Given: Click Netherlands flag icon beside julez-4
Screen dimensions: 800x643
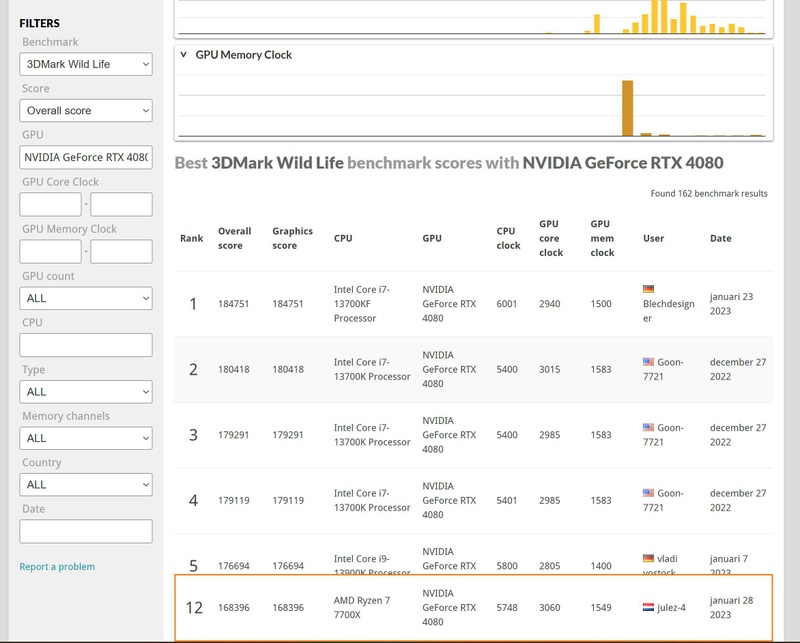Looking at the screenshot, I should tap(648, 607).
